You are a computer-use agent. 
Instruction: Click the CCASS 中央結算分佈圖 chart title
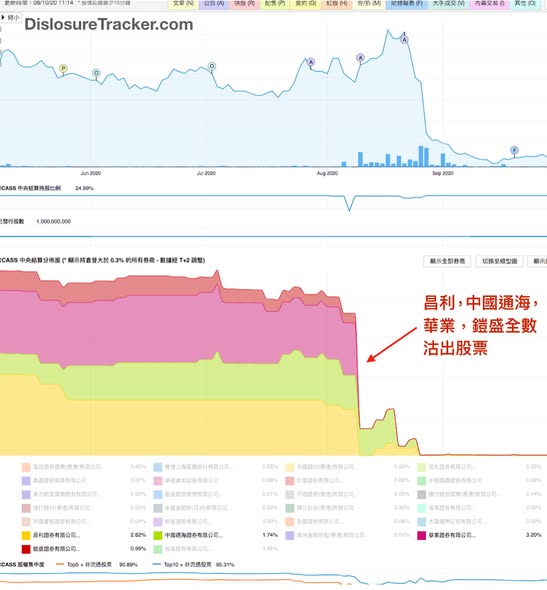[x=102, y=260]
